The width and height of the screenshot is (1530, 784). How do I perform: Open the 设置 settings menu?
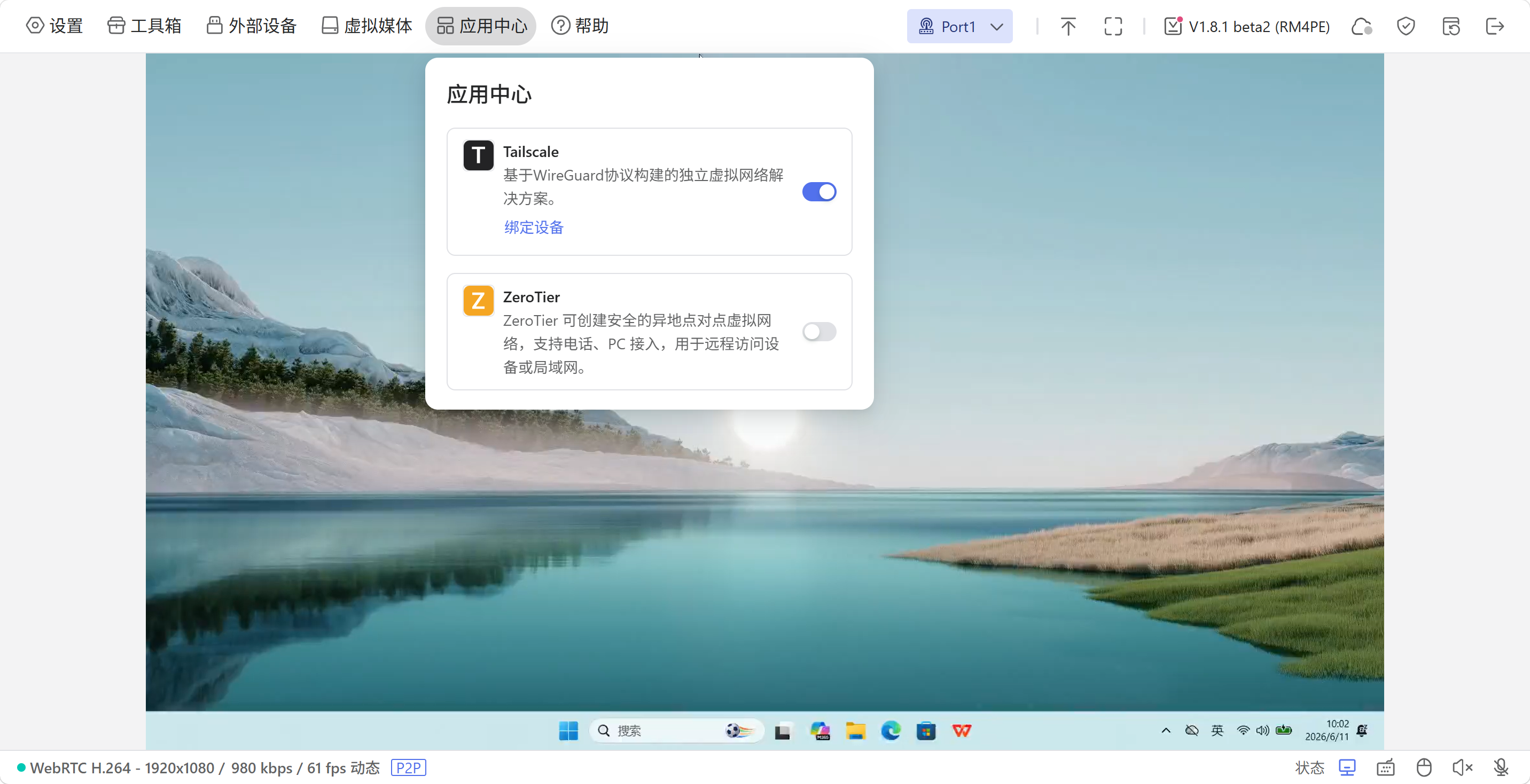pyautogui.click(x=54, y=26)
